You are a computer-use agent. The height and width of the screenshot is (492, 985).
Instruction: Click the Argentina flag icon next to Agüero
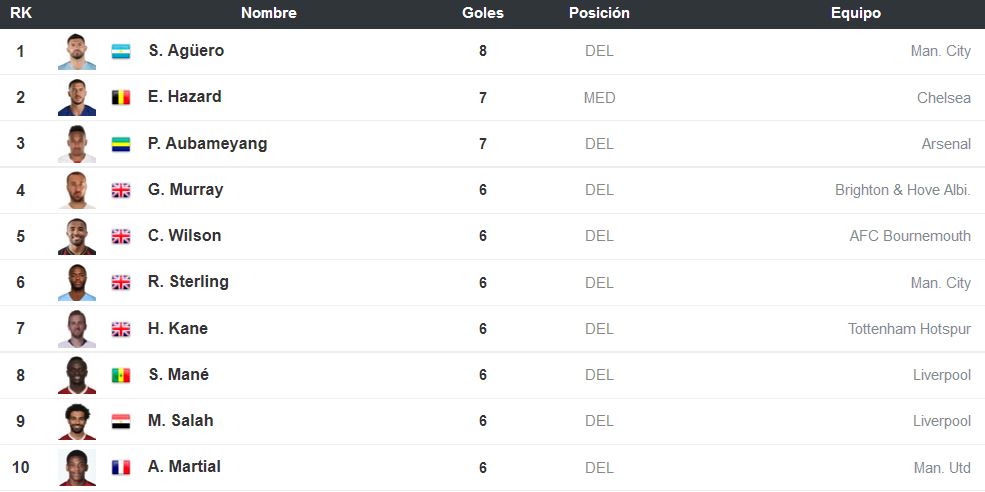pyautogui.click(x=121, y=52)
